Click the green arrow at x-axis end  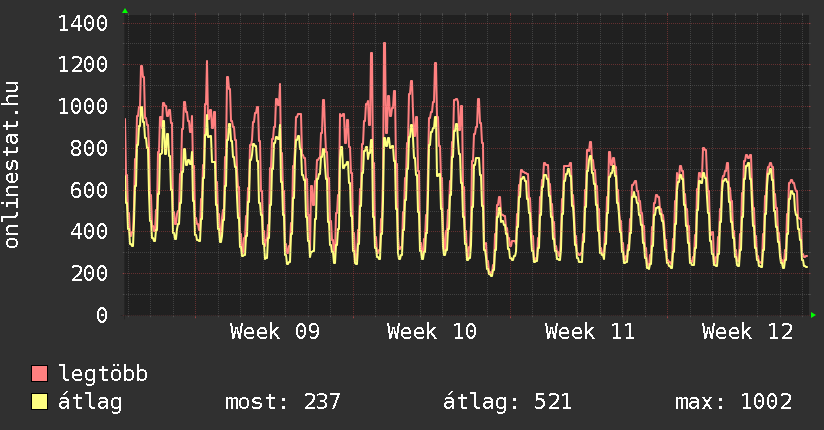pos(814,315)
